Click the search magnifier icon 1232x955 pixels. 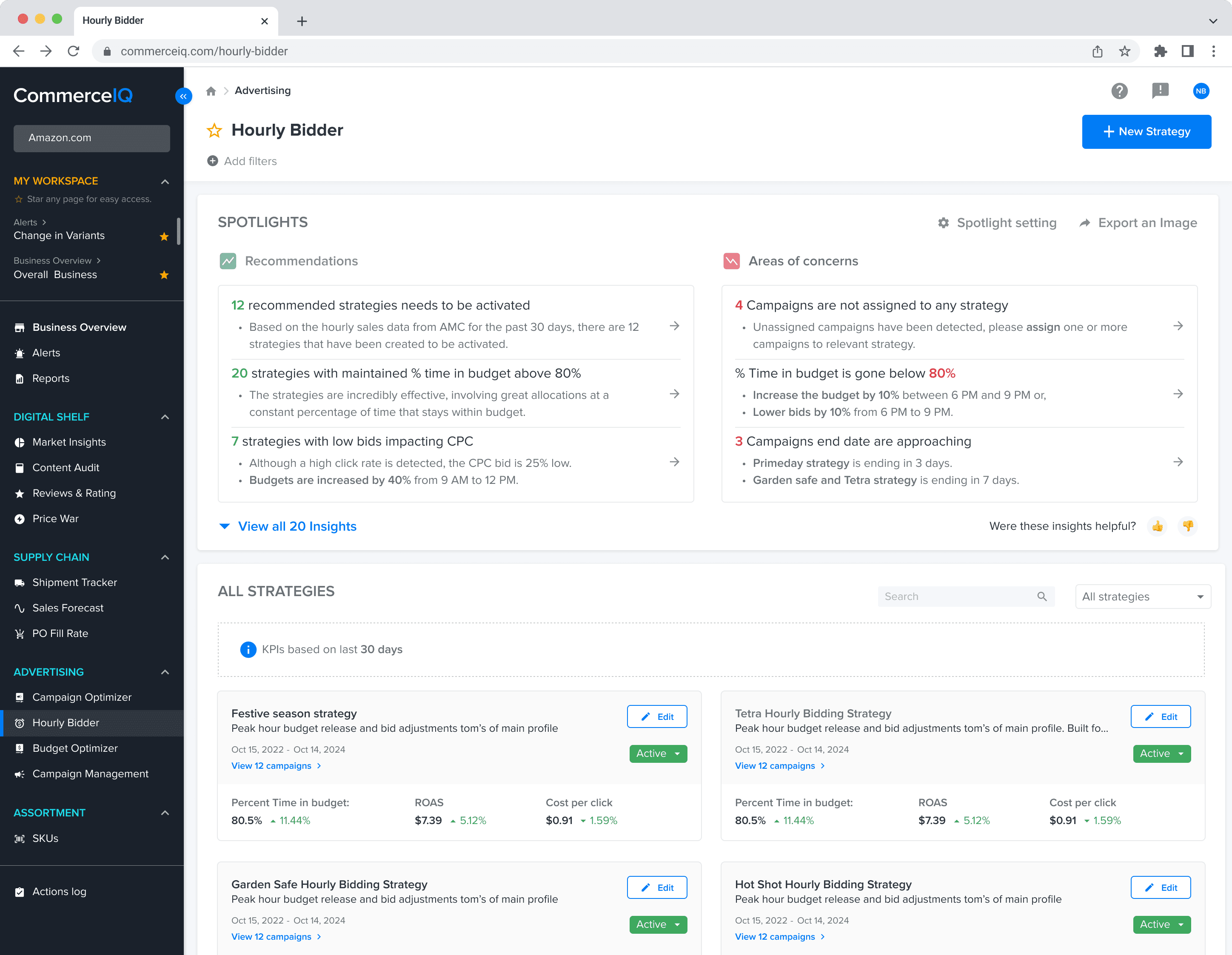pos(1041,597)
